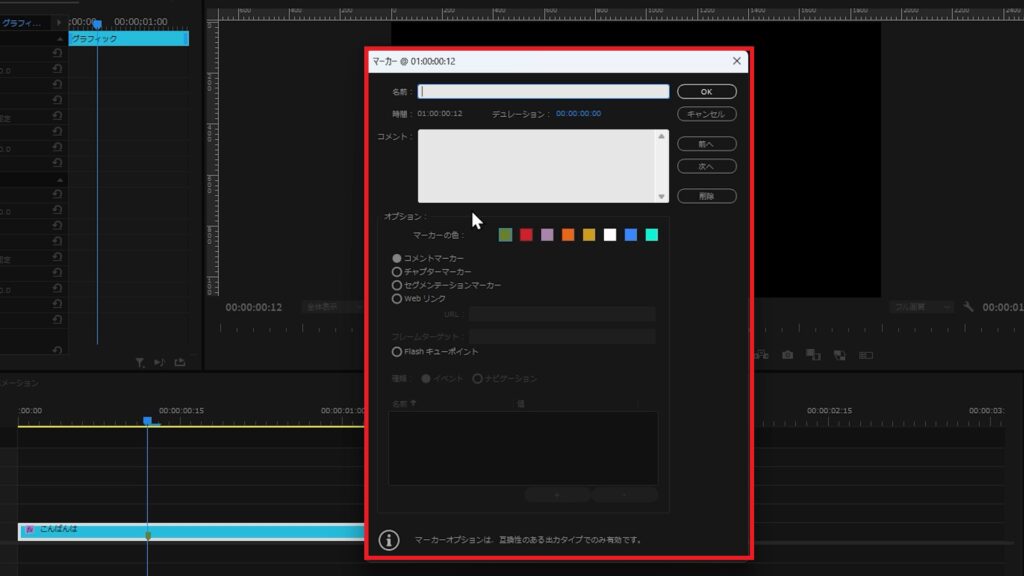Screen dimensions: 1024x576
Task: Open the zoom level dropdown beside 00:00:00:12
Action: point(333,307)
